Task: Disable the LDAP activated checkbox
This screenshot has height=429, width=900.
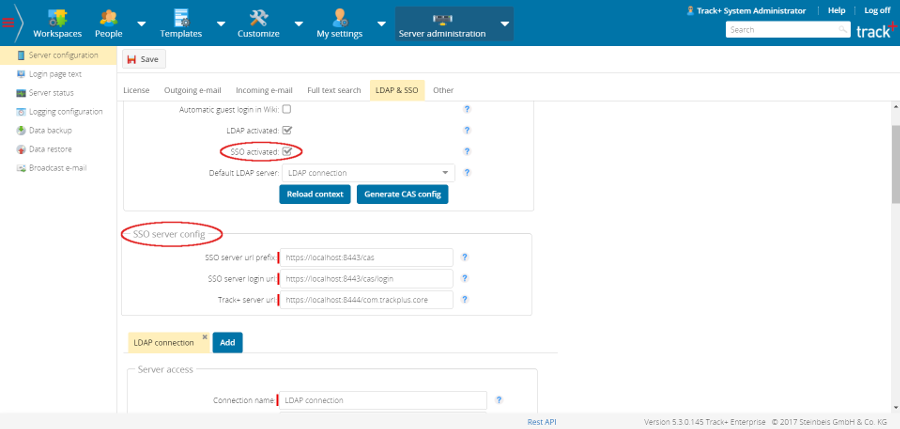Action: 287,130
